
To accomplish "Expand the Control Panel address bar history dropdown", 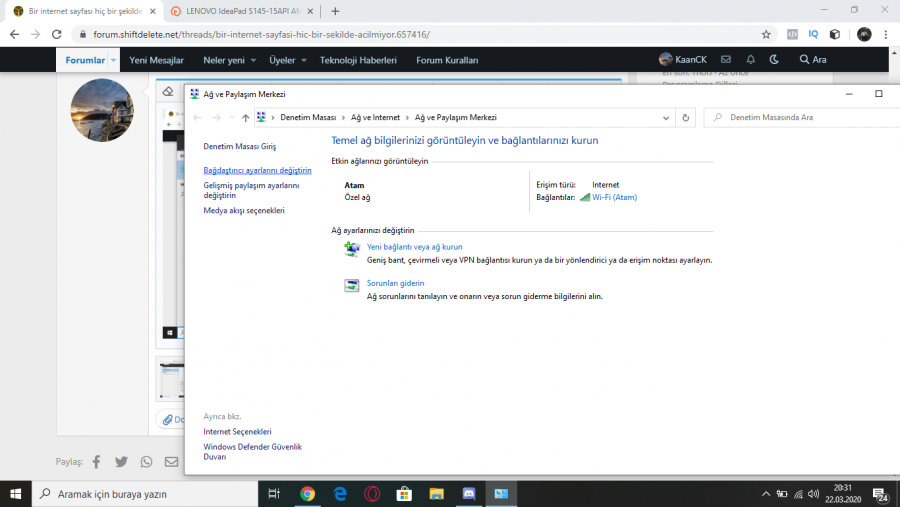I will coord(667,117).
